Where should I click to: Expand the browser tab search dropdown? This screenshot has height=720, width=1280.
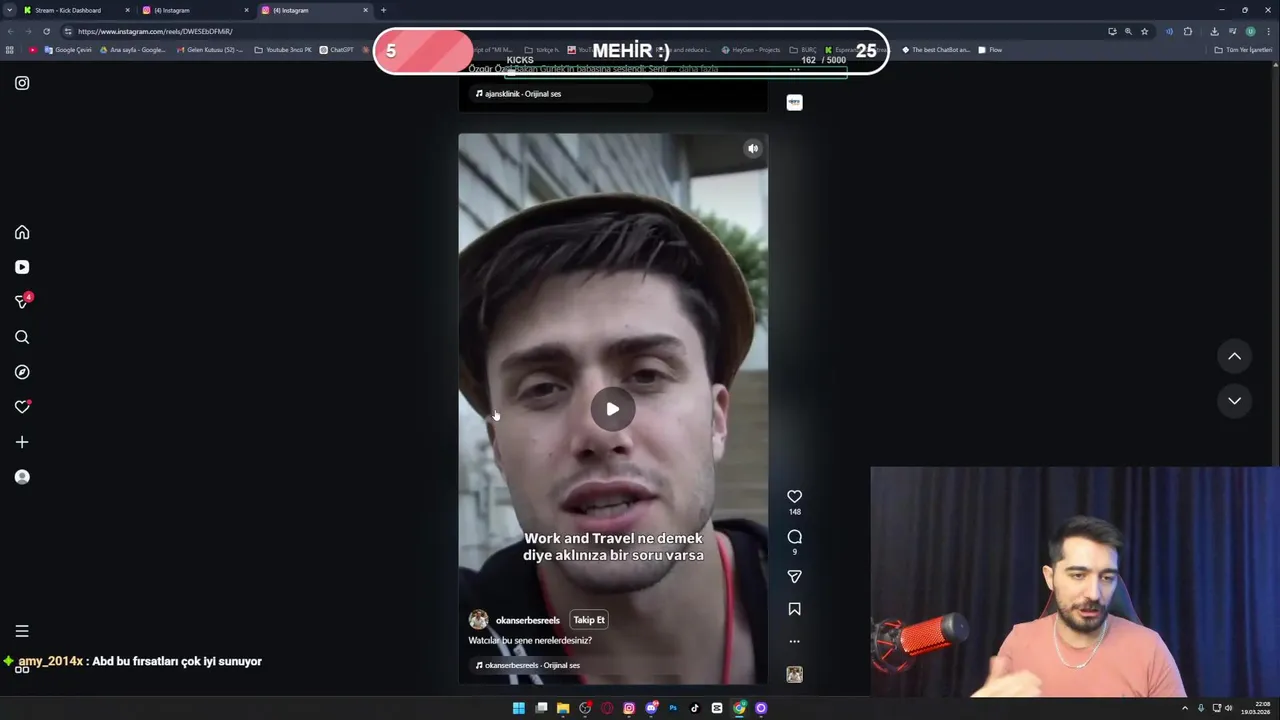9,10
